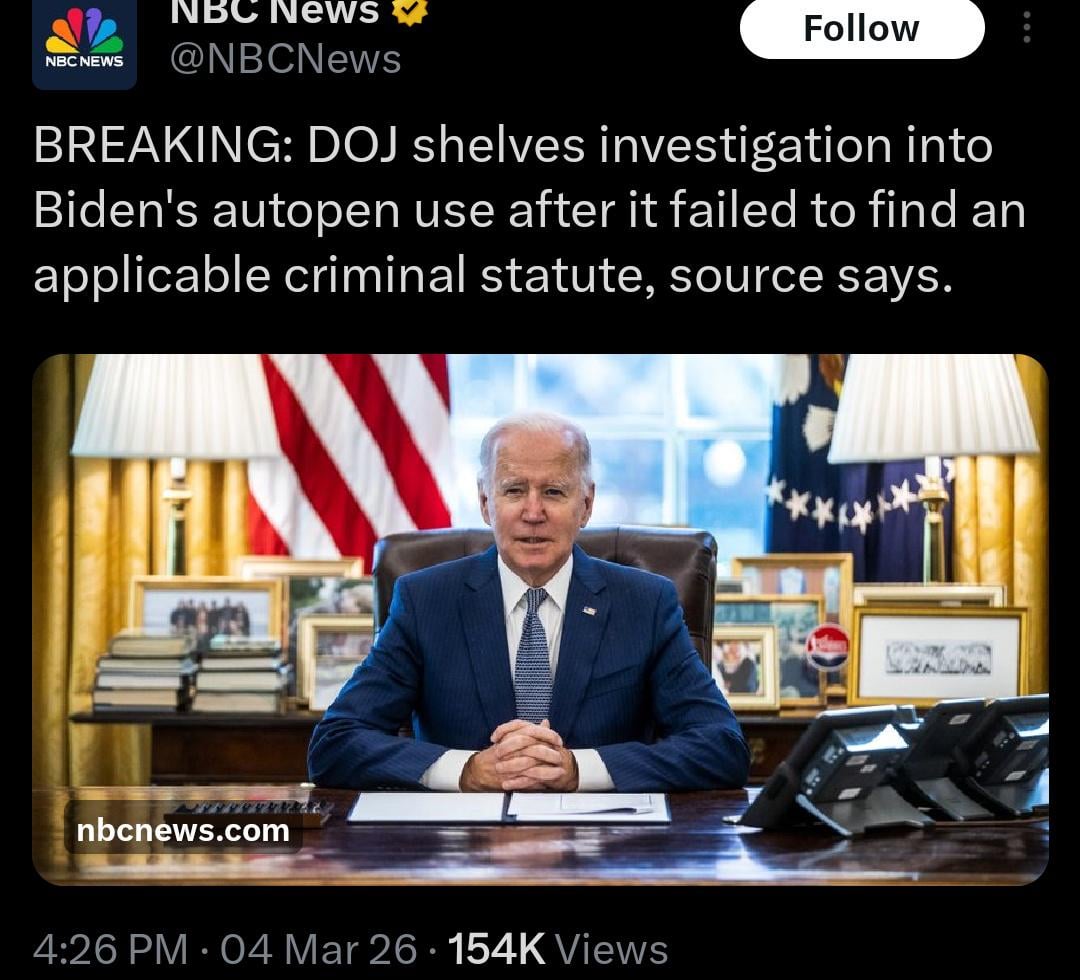The width and height of the screenshot is (1080, 980).
Task: Click the stacked books in the photo
Action: [x=189, y=674]
